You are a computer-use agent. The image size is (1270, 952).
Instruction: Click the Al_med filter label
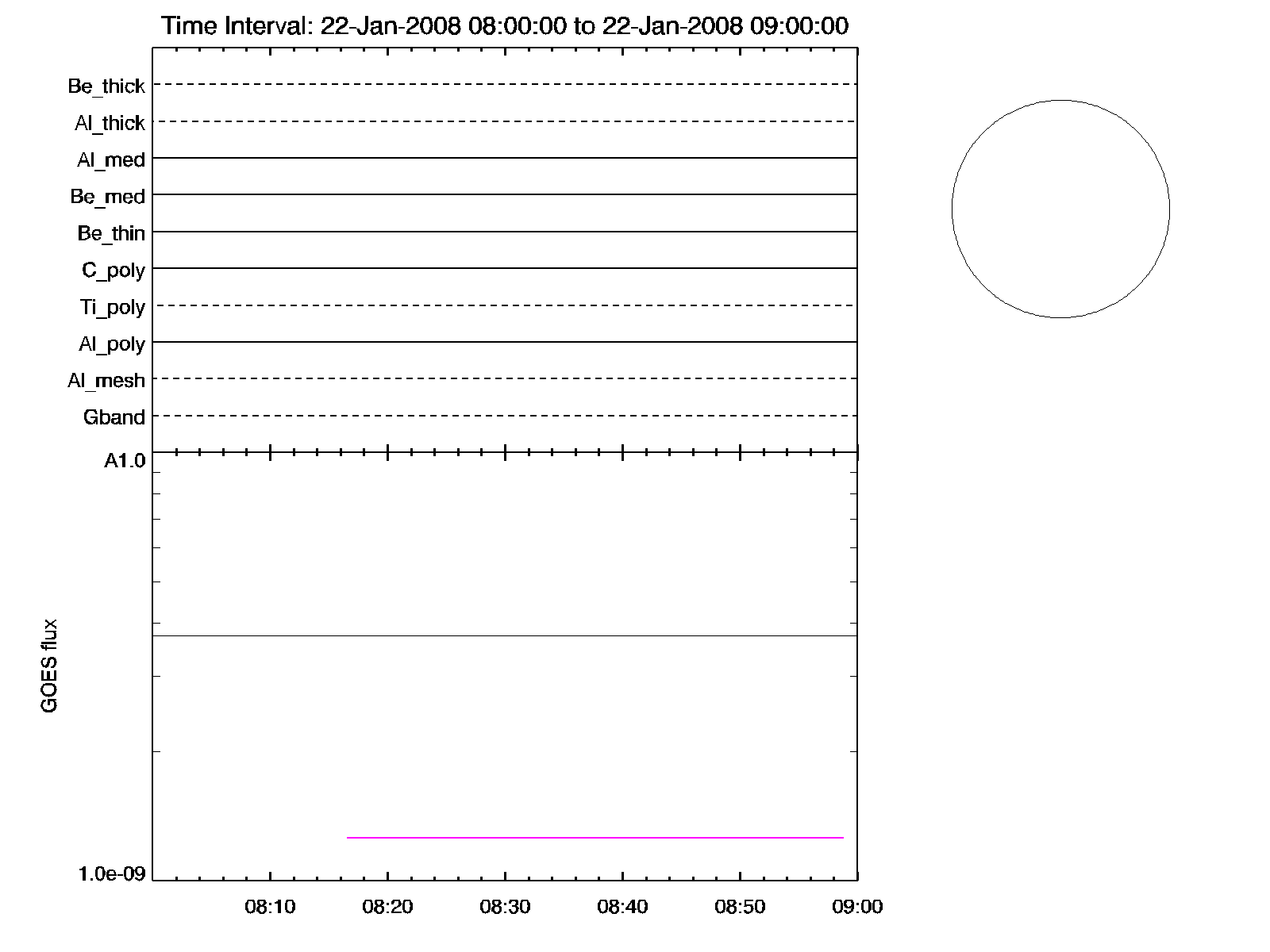111,160
